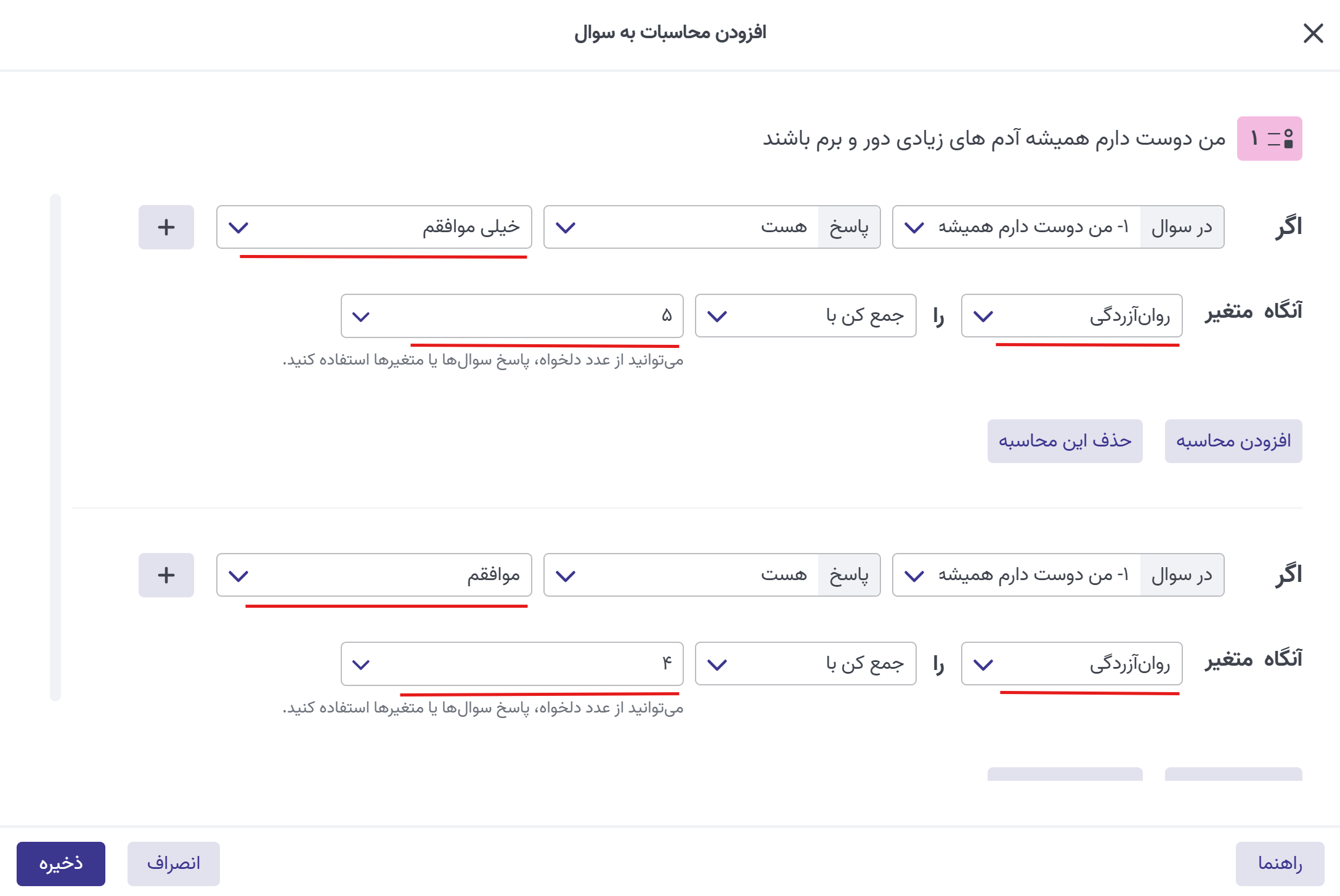Open first جمع کن با operation dropdown
1340x896 pixels.
[x=805, y=316]
